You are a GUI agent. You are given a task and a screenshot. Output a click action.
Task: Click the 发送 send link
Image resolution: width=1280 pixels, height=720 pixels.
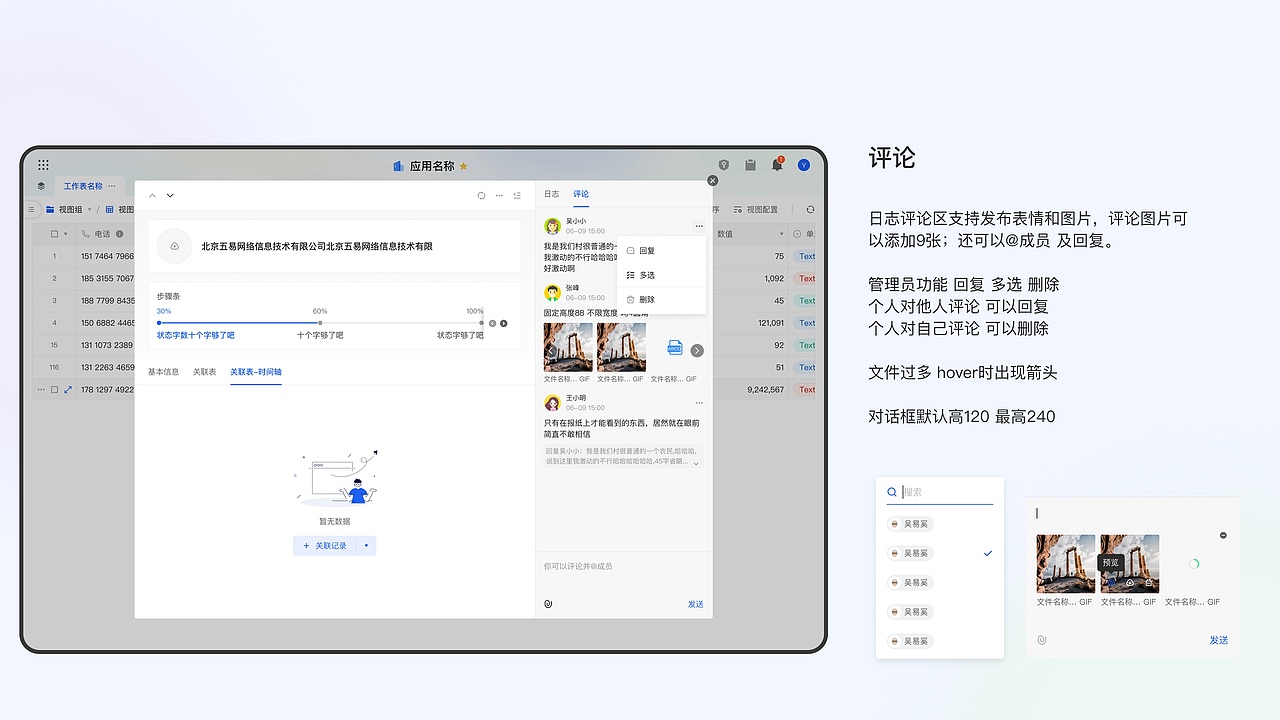(x=695, y=603)
